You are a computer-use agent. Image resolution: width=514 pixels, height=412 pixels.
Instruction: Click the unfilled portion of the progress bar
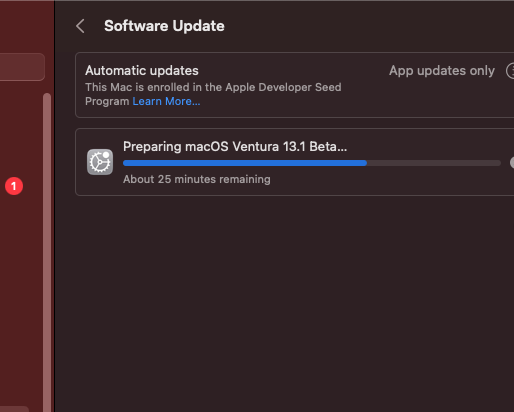click(434, 163)
